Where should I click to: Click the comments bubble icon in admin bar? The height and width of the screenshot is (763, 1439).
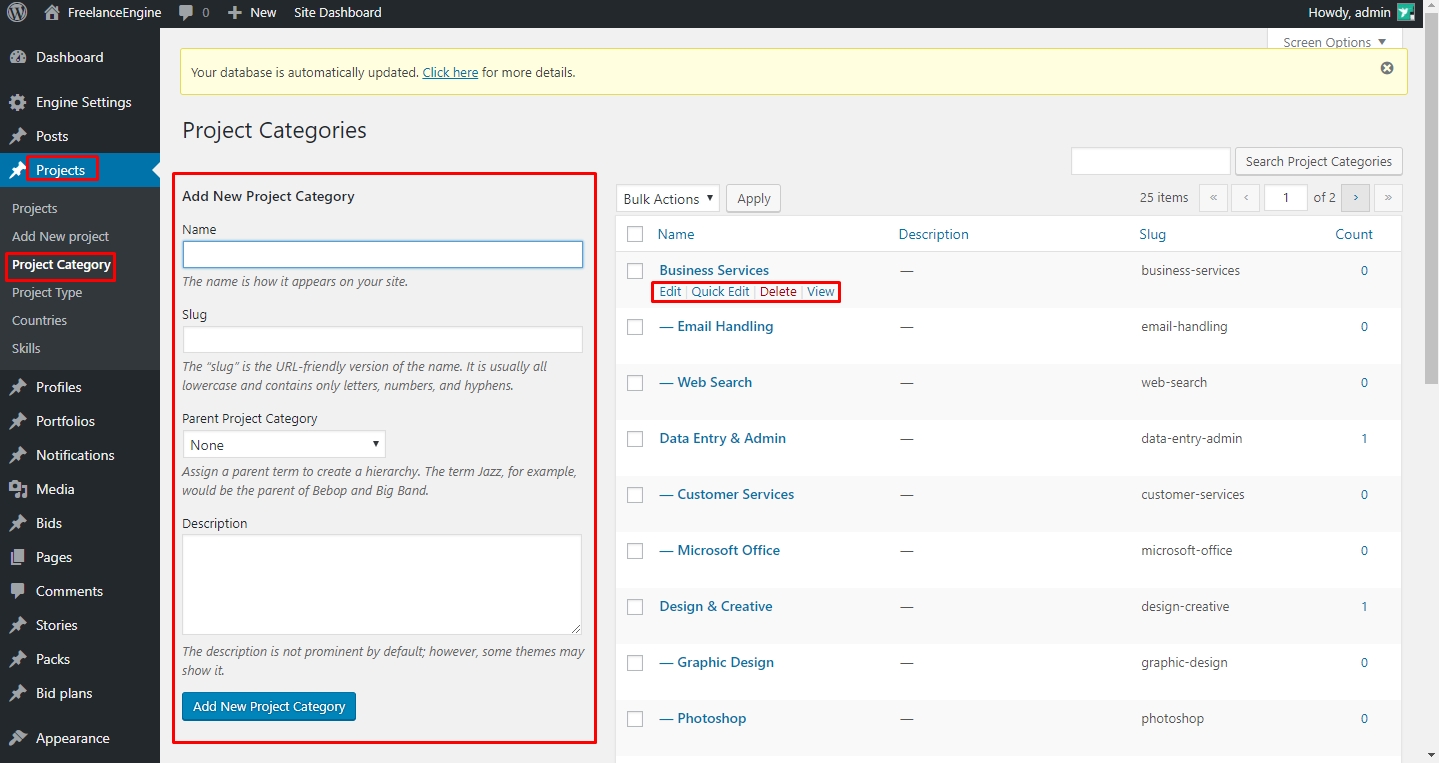[186, 13]
